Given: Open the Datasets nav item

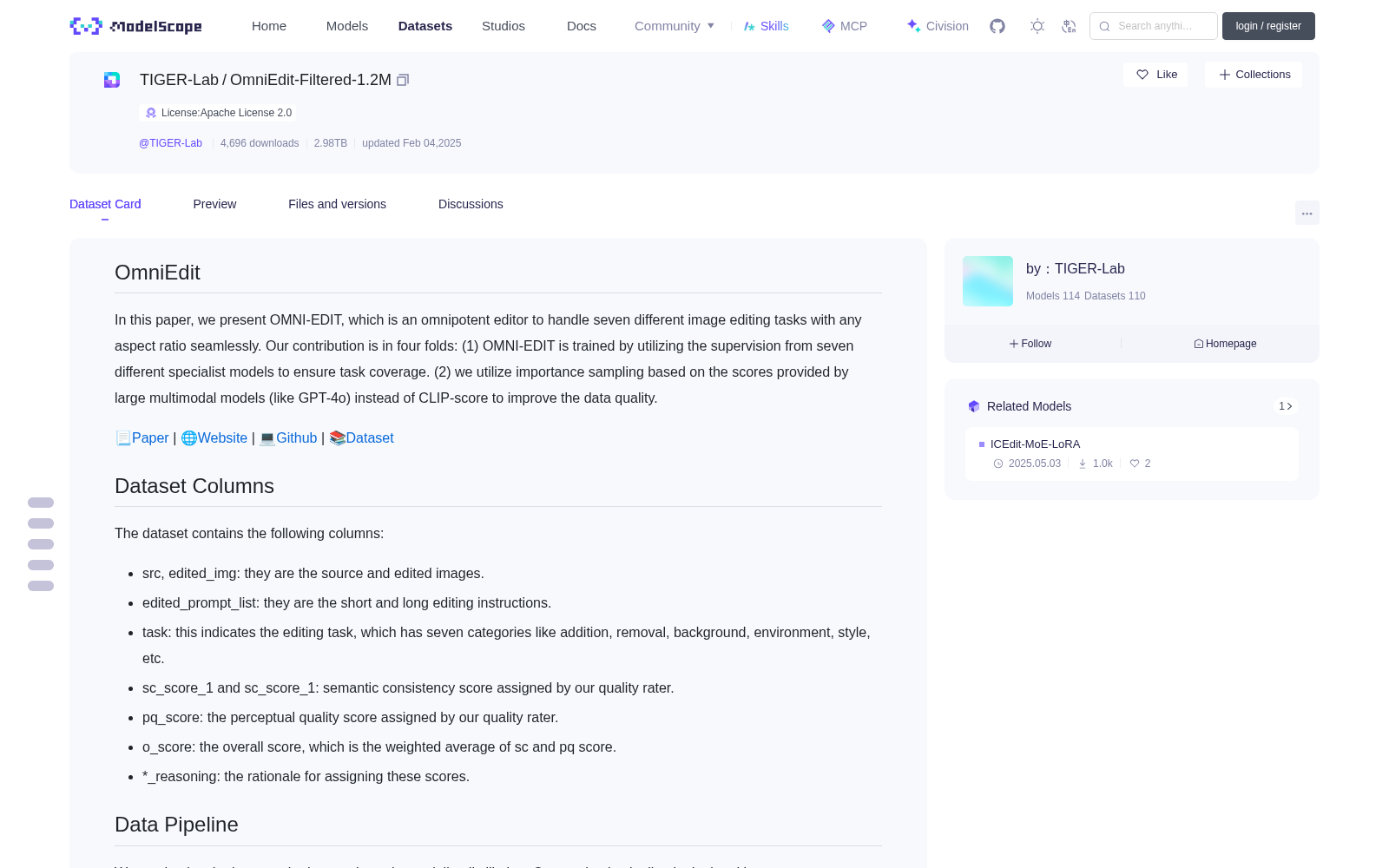Looking at the screenshot, I should [x=425, y=26].
